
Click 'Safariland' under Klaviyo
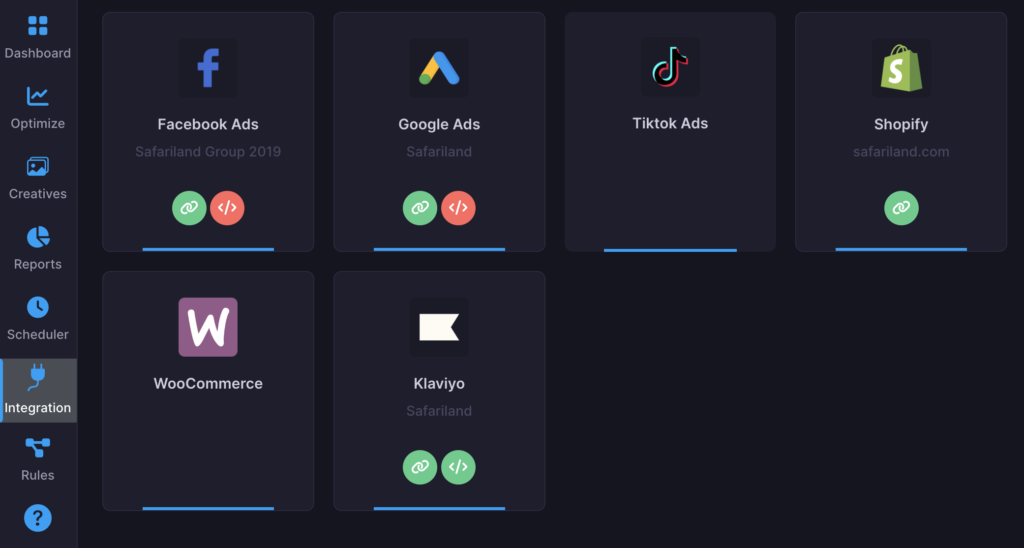click(439, 411)
